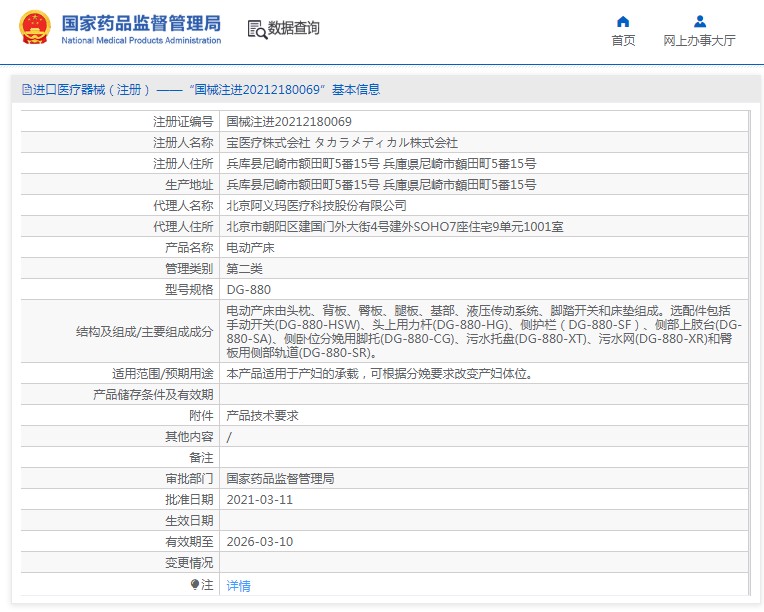Screen dimensions: 764x612
Task: Click the 注册证编号 row label
Action: (183, 122)
